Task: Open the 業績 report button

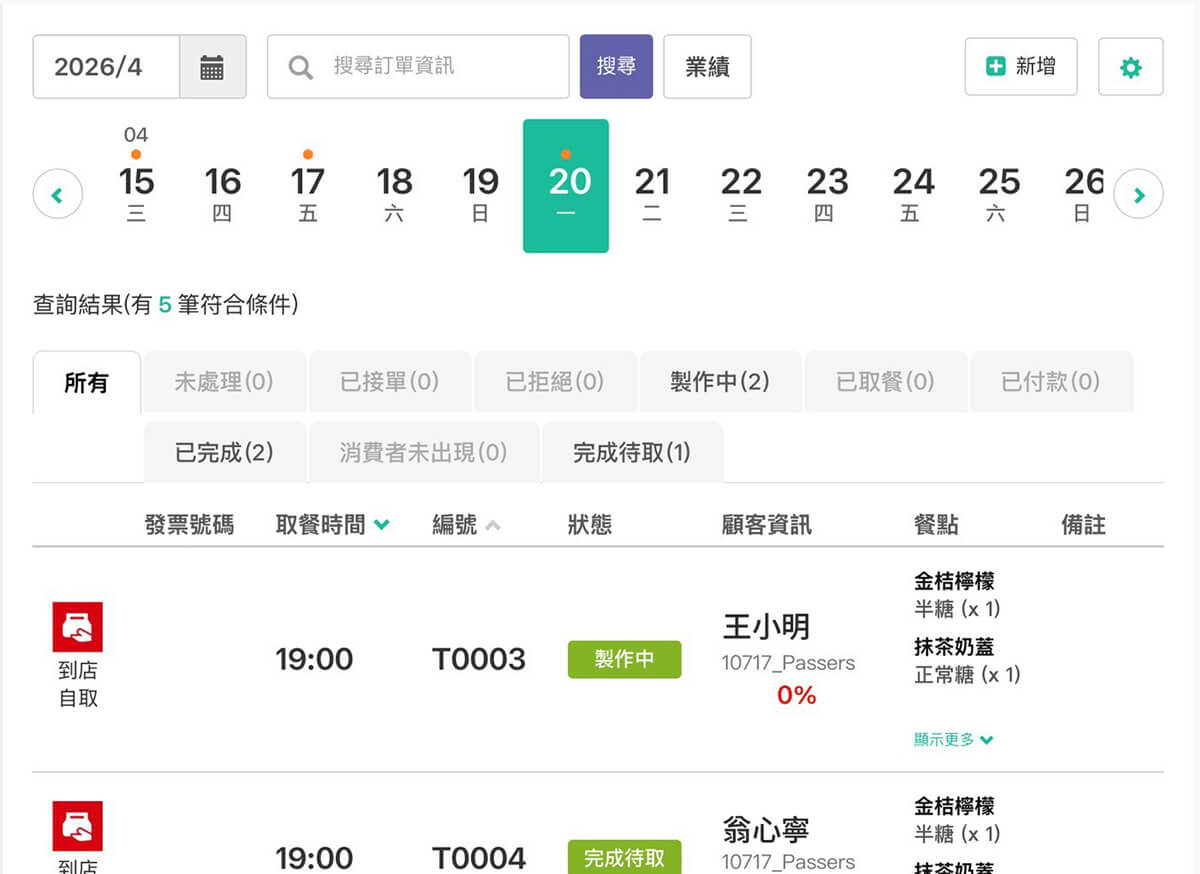Action: click(x=707, y=67)
